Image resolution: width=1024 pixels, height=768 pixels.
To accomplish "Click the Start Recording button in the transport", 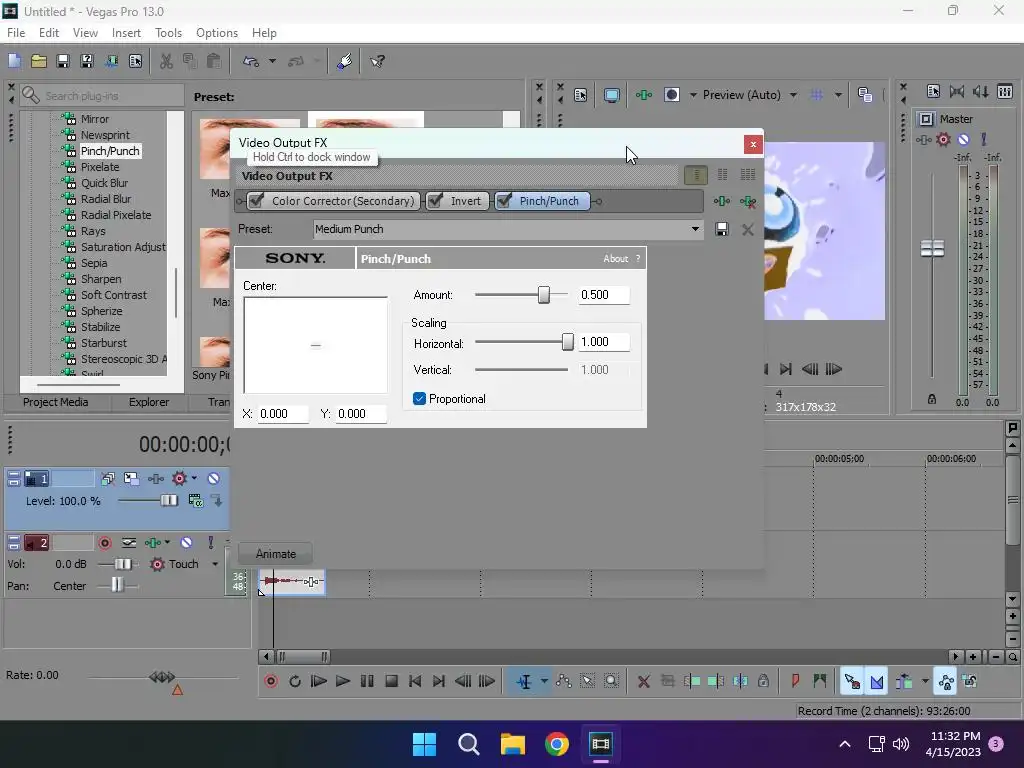I will [x=271, y=682].
